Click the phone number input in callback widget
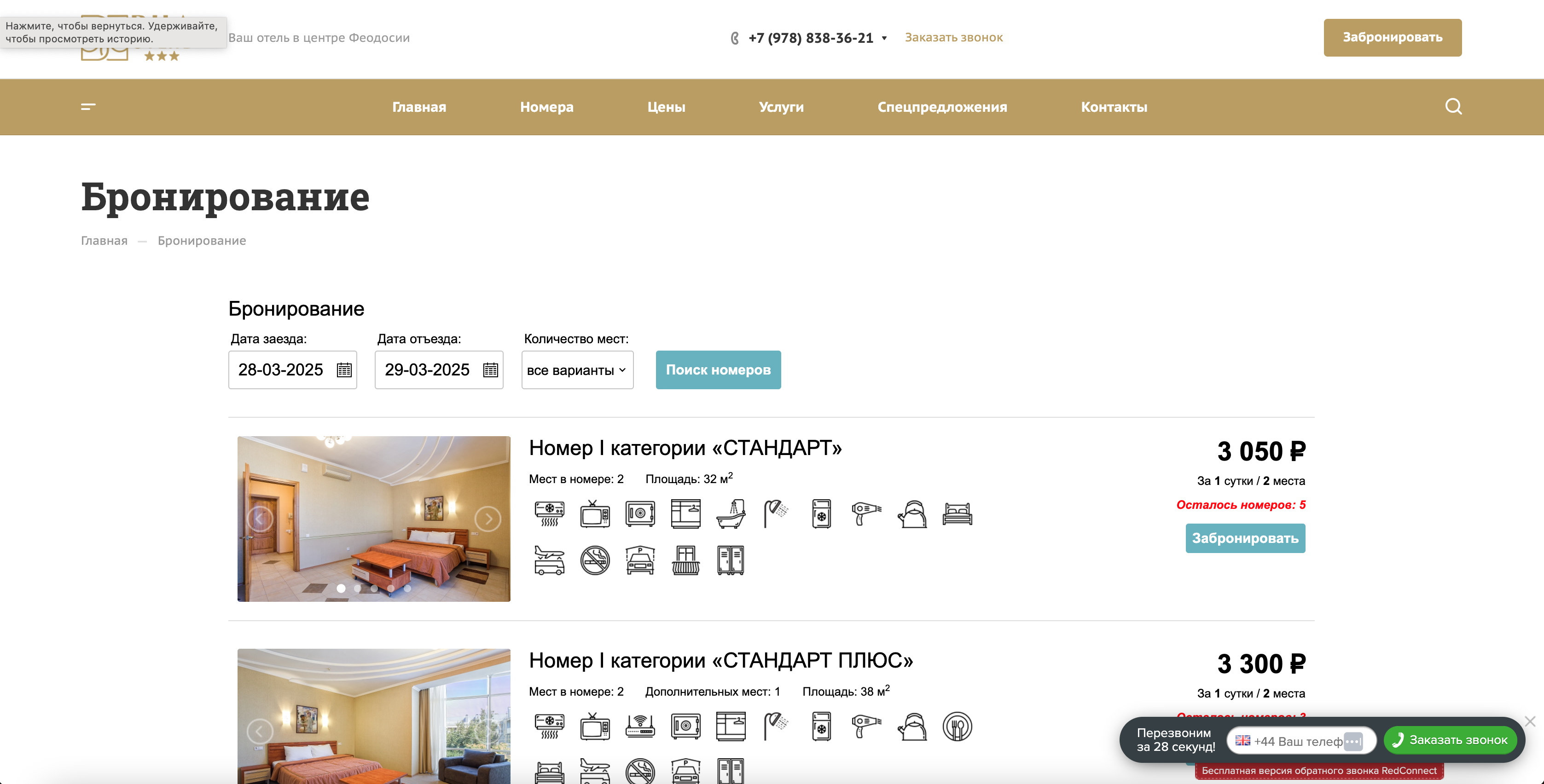 [x=1300, y=741]
